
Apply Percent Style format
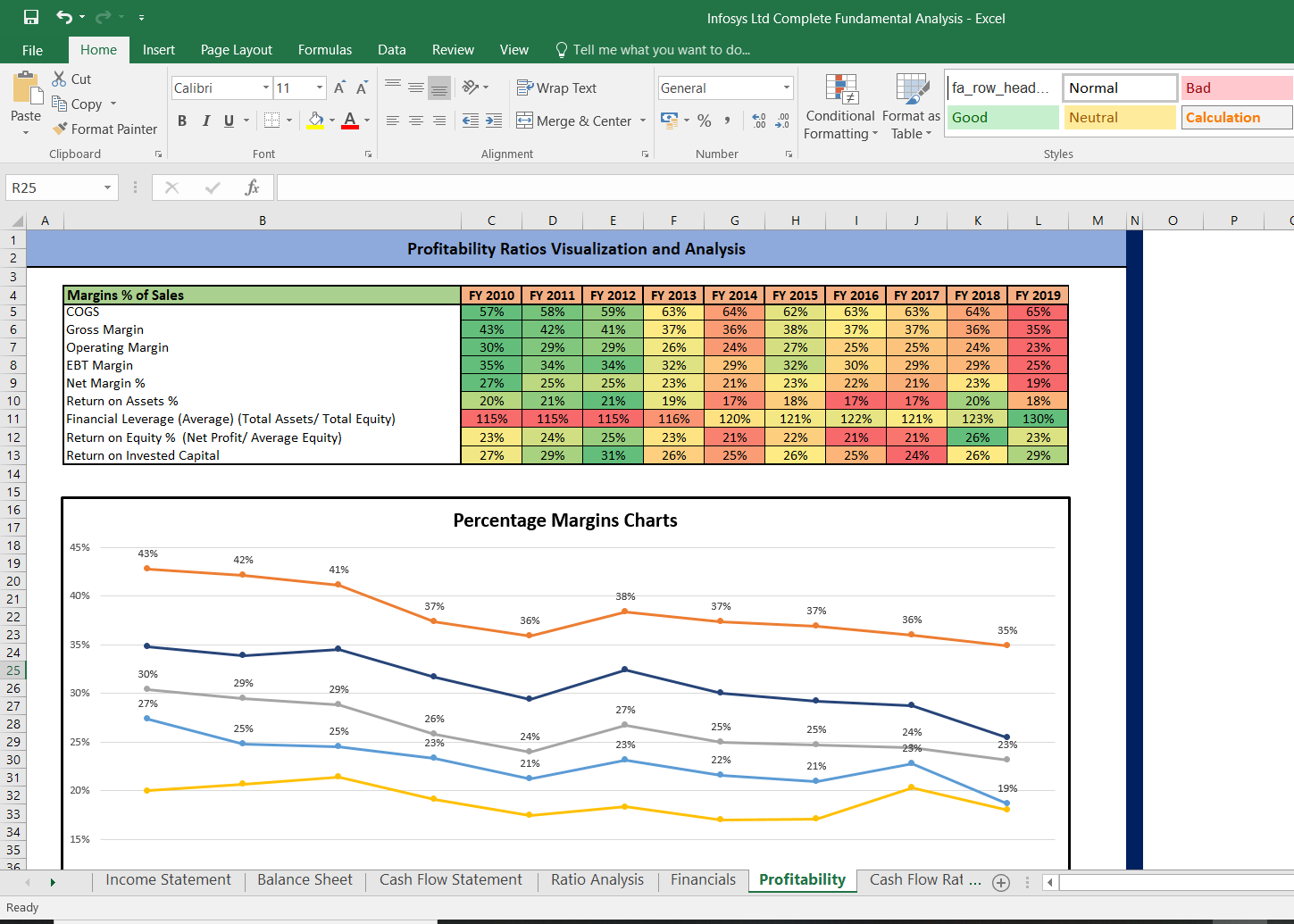705,121
